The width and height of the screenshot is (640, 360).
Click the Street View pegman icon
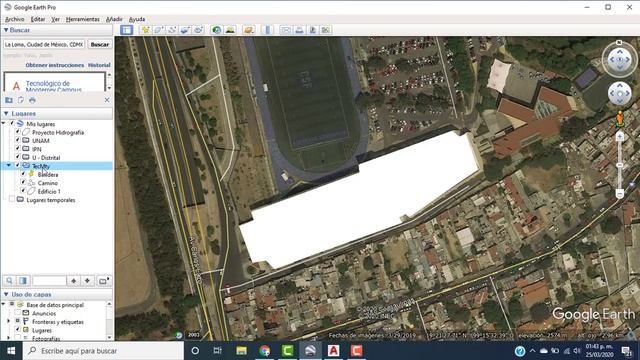[x=620, y=119]
